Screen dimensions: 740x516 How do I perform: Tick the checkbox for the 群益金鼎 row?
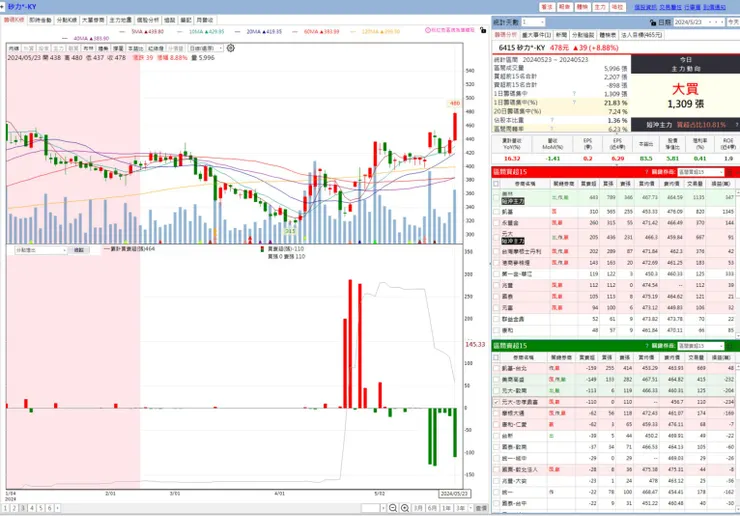[x=496, y=319]
